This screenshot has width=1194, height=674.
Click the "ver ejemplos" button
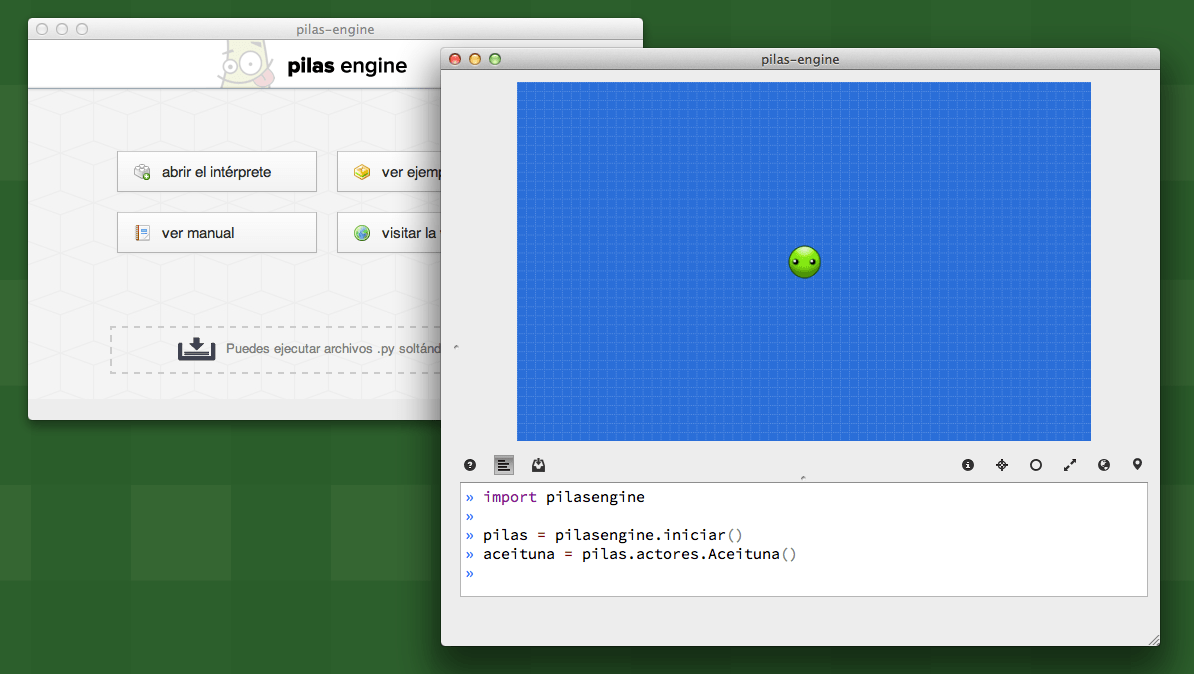(390, 172)
